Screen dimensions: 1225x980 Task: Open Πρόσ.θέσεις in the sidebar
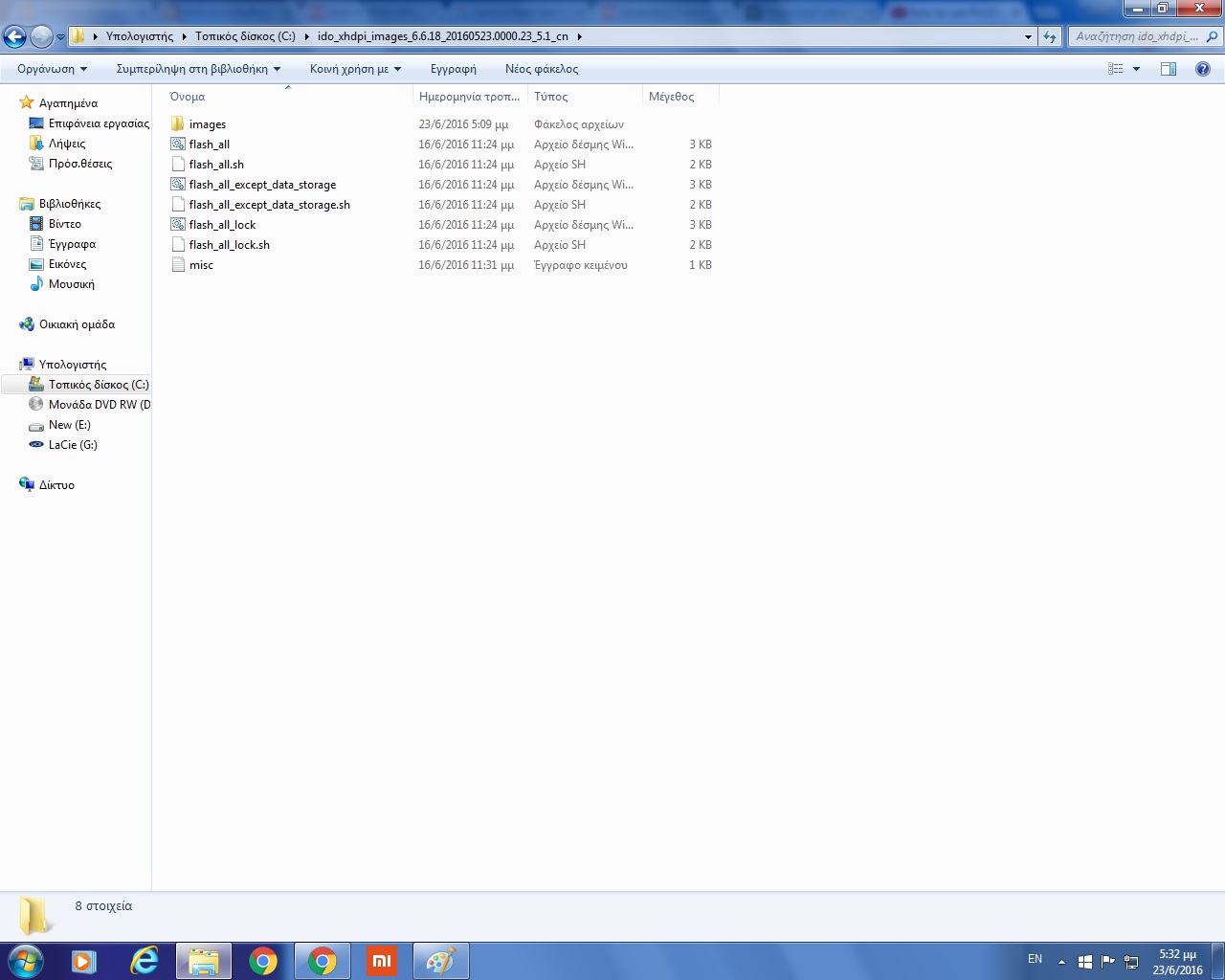(x=71, y=164)
